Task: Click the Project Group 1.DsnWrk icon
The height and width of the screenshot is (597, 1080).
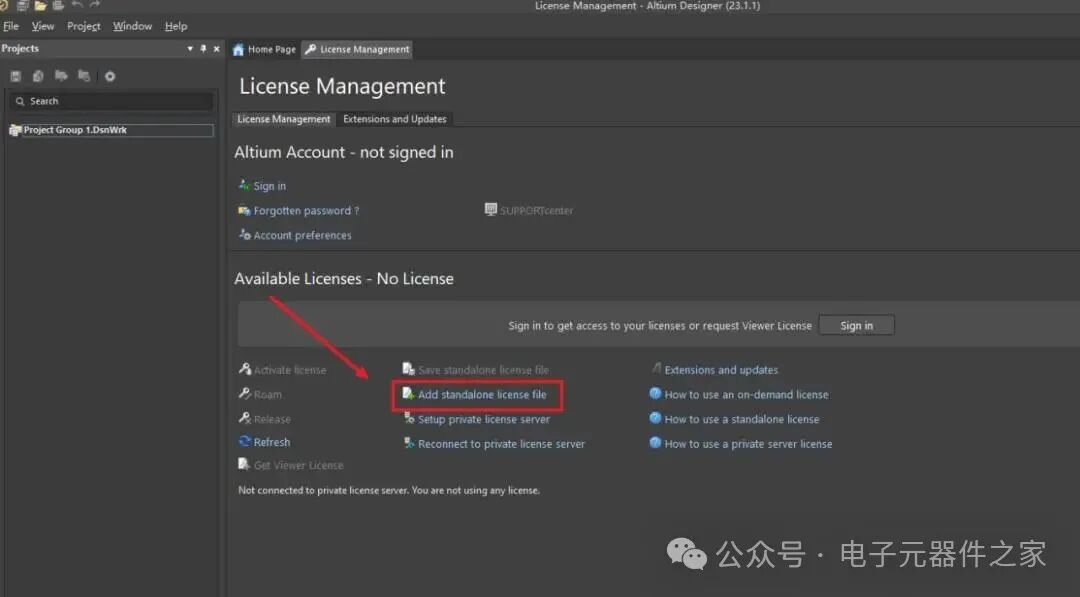Action: tap(15, 130)
